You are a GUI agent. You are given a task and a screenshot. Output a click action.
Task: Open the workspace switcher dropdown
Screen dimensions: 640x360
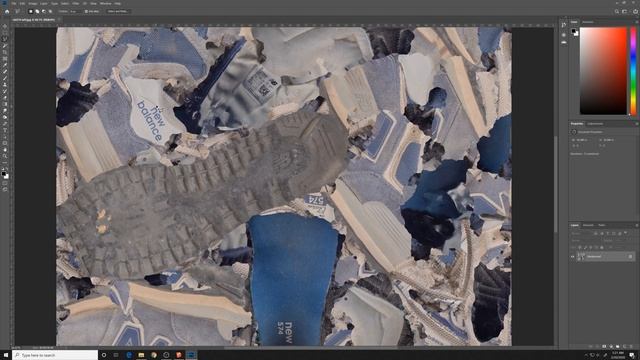pos(624,11)
